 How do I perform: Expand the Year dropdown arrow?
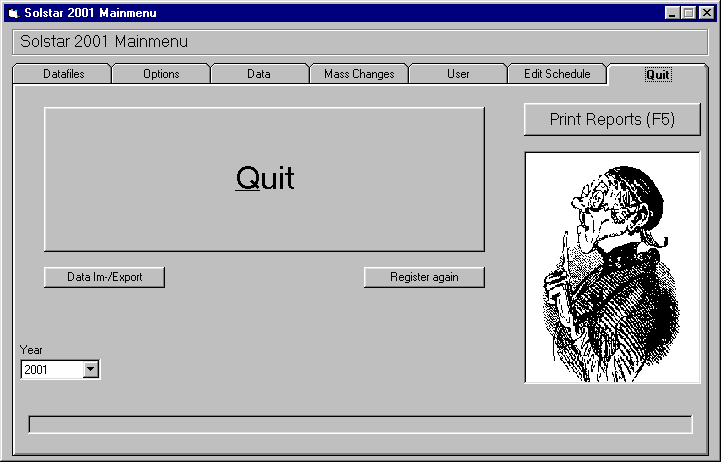point(91,369)
